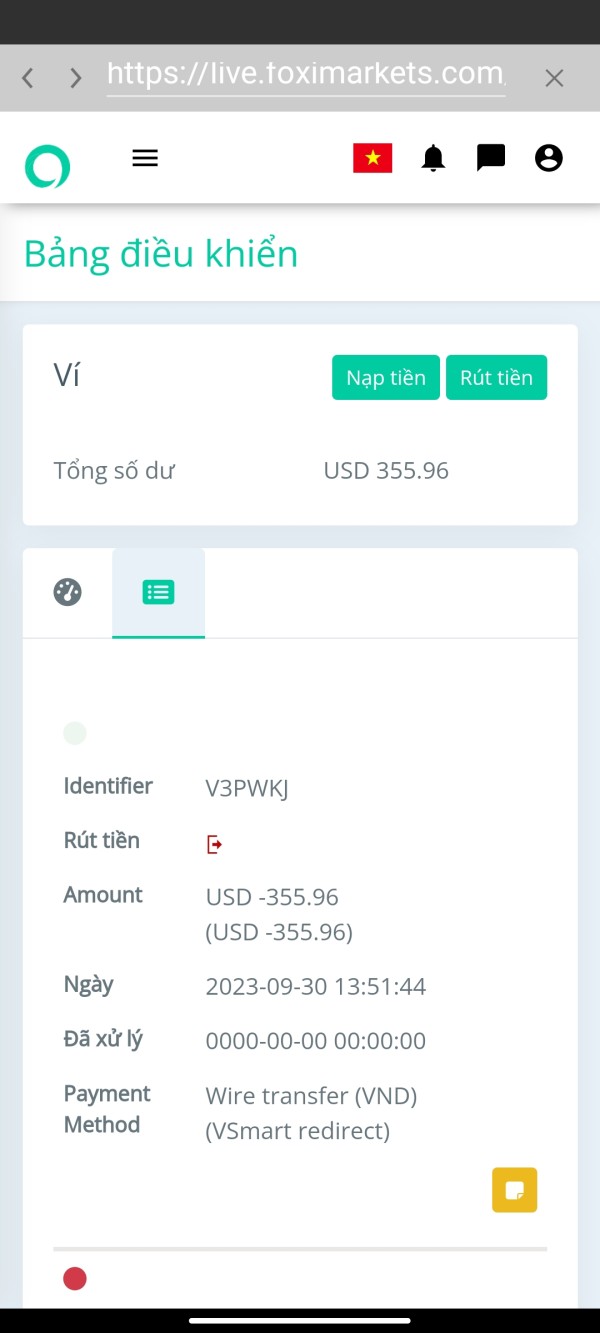Open the chat messages icon
Image resolution: width=600 pixels, height=1333 pixels.
[x=490, y=158]
